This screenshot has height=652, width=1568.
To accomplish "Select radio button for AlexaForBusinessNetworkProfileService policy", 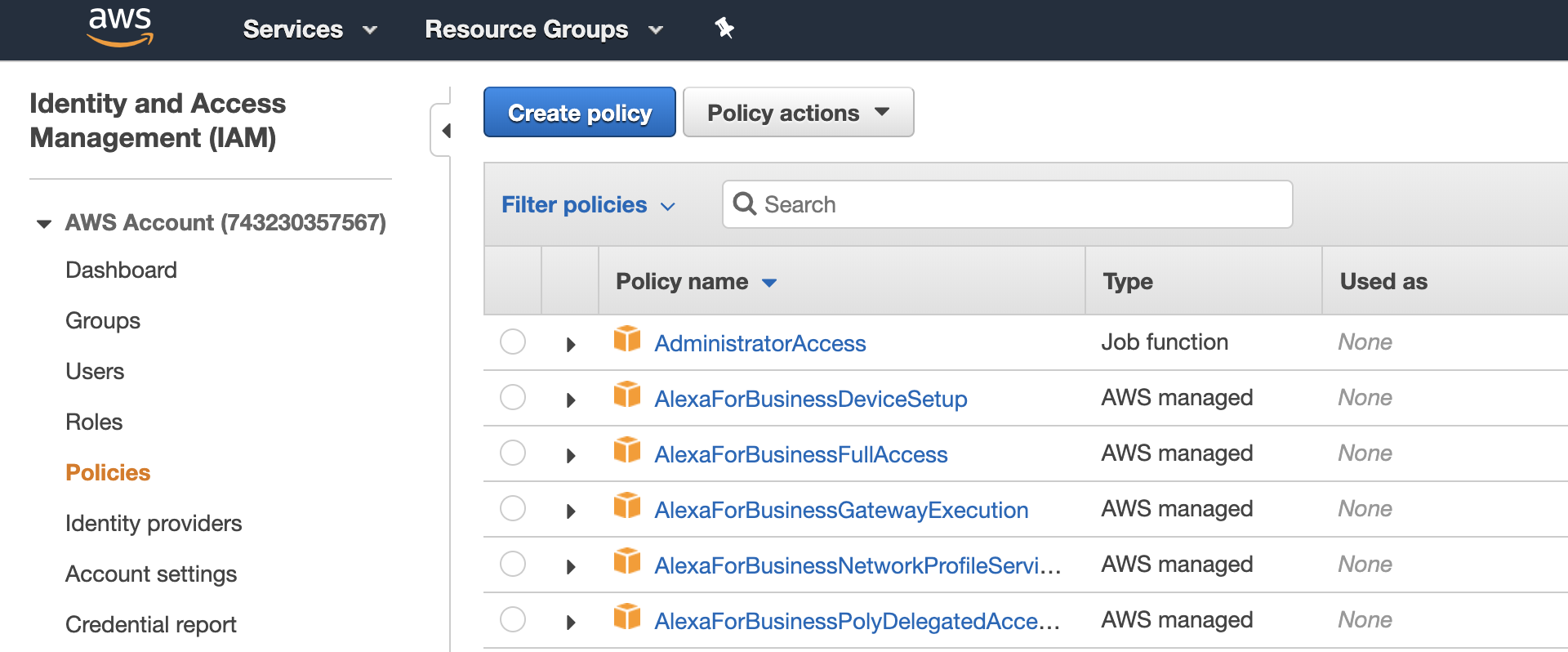I will [513, 564].
